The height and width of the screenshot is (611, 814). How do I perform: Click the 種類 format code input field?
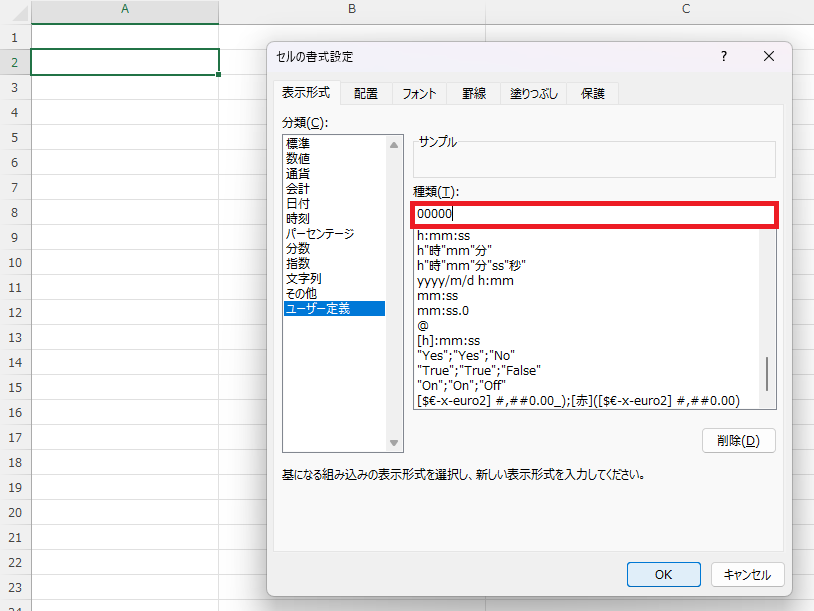[x=594, y=214]
